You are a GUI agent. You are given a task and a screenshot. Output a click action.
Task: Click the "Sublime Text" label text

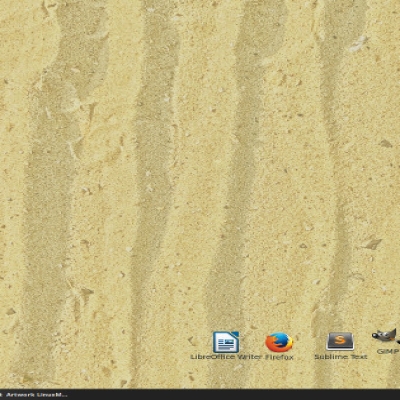[x=341, y=357]
